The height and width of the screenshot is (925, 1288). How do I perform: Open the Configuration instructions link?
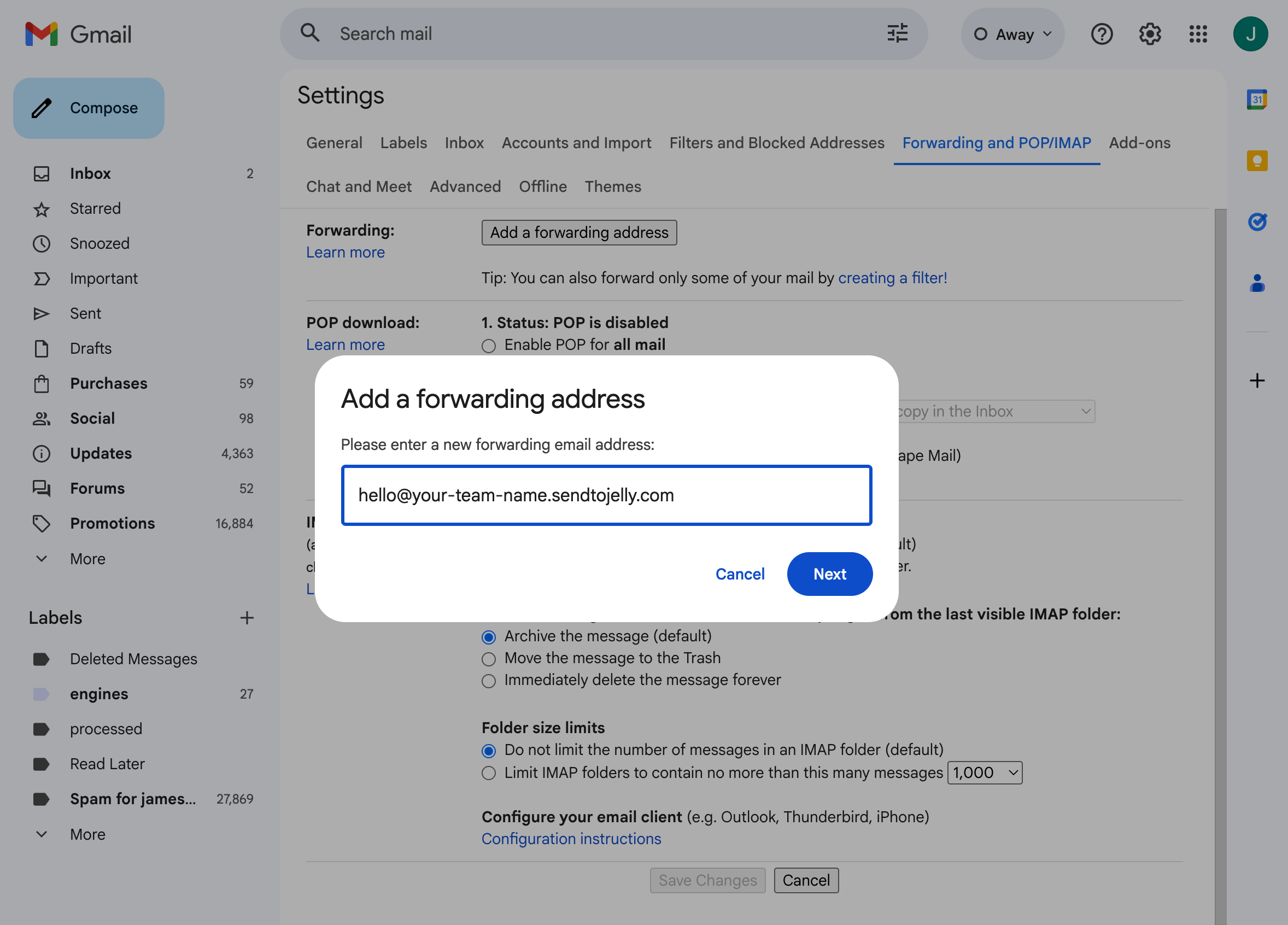tap(571, 839)
